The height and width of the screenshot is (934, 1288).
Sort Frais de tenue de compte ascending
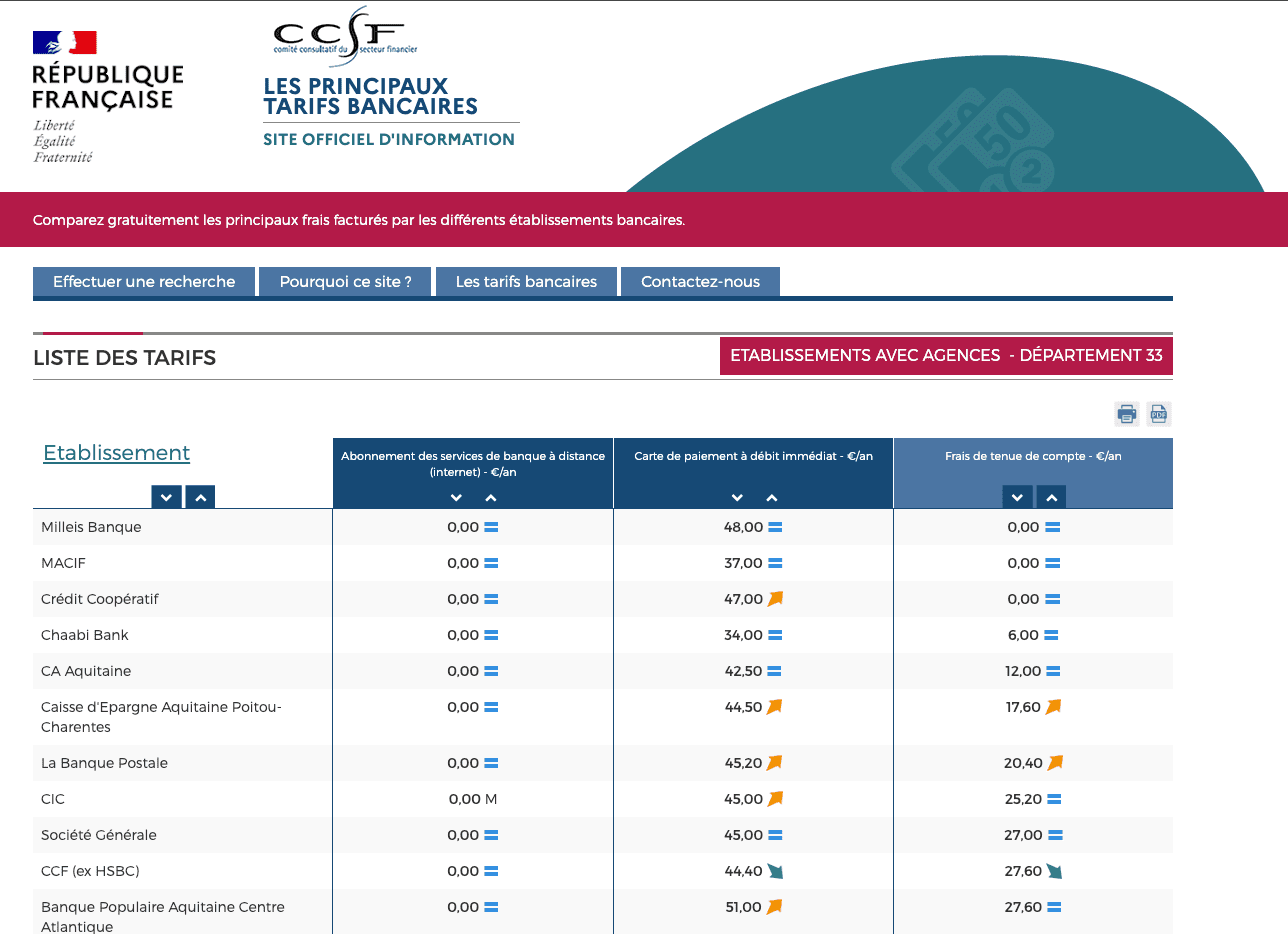tap(1051, 497)
